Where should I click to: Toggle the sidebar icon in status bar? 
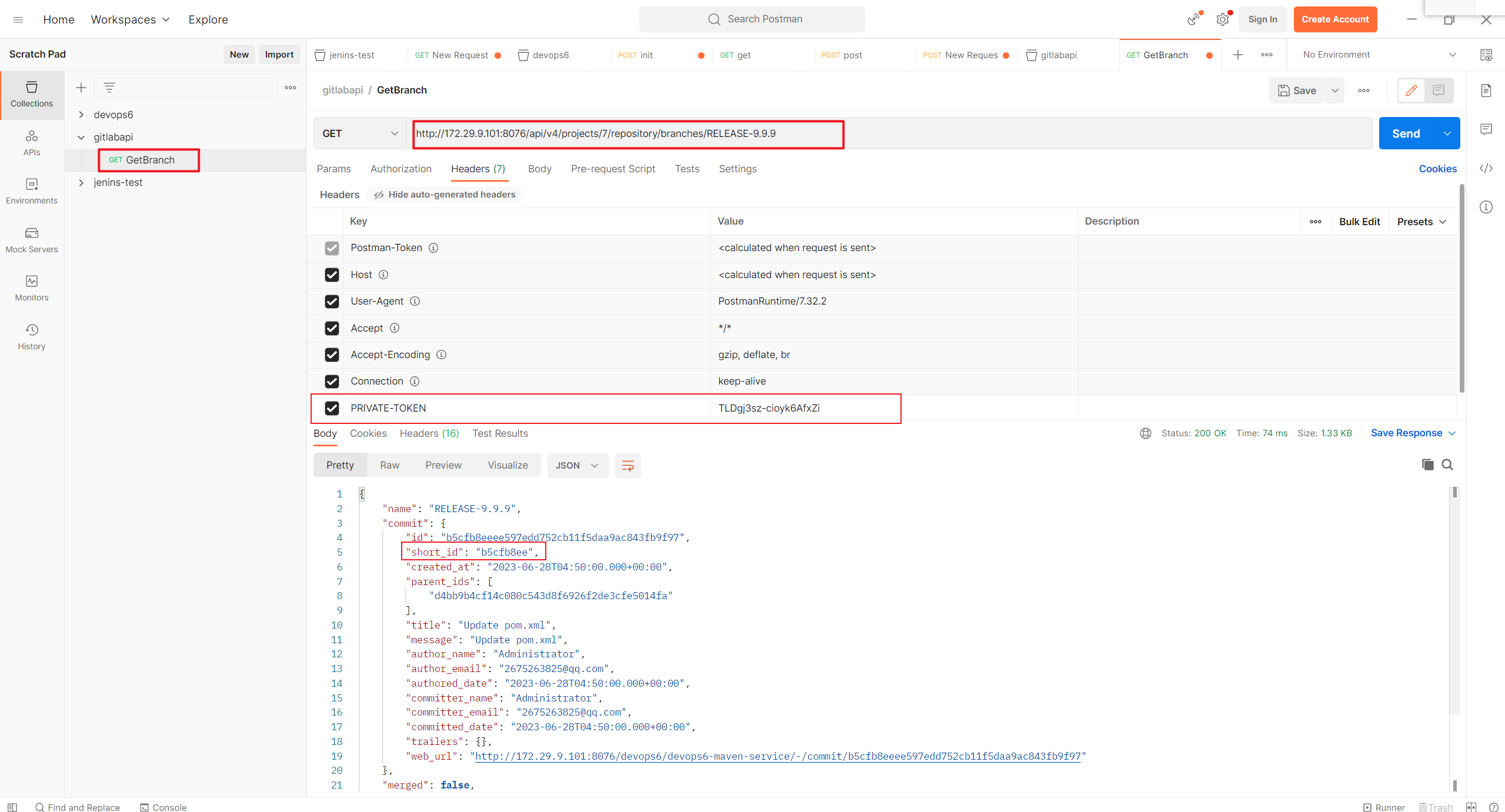point(12,807)
